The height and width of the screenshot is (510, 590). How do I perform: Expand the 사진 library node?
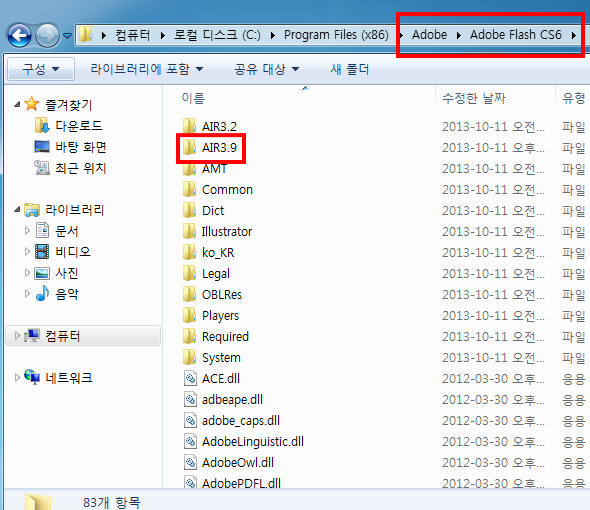(27, 273)
